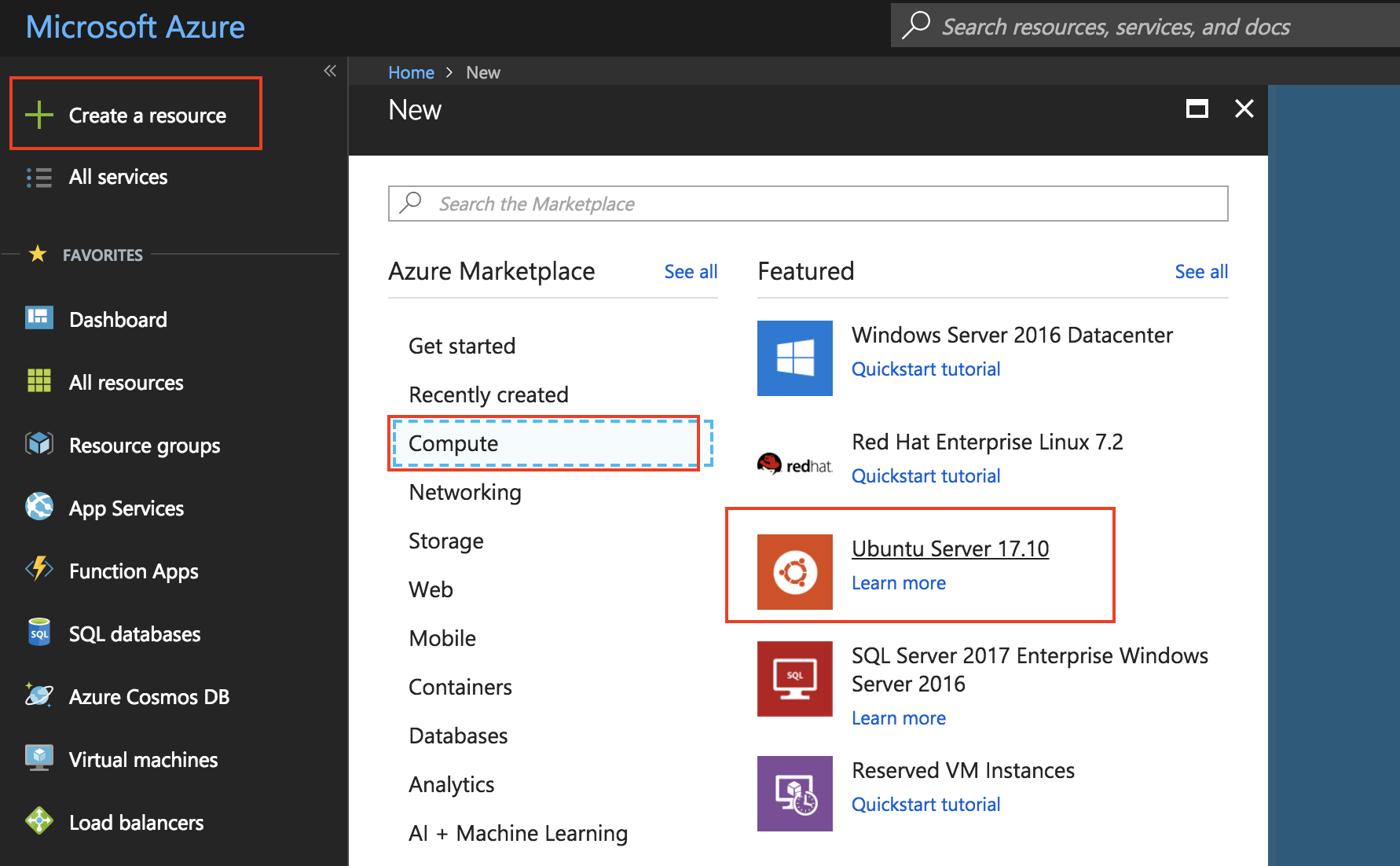Image resolution: width=1400 pixels, height=866 pixels.
Task: Go to Dashboard in sidebar
Action: [118, 319]
